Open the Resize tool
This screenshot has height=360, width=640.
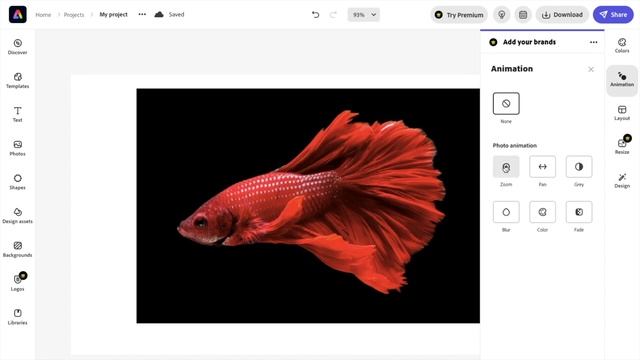coord(622,146)
